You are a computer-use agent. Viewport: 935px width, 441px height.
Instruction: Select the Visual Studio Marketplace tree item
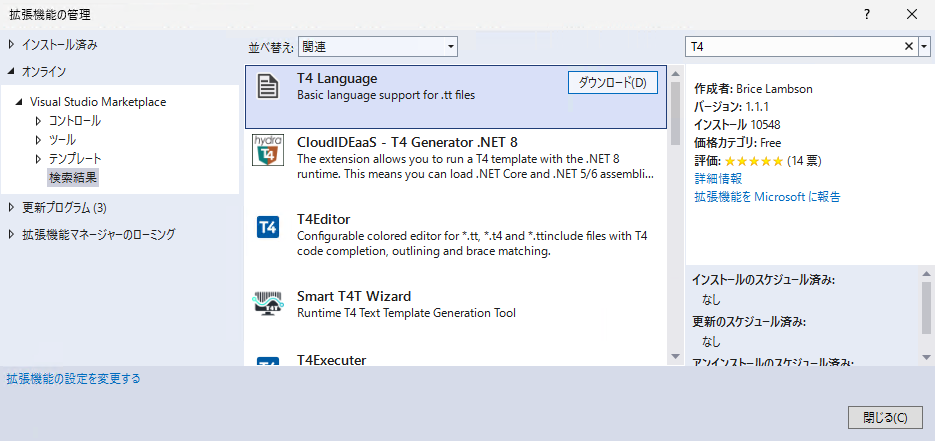98,102
